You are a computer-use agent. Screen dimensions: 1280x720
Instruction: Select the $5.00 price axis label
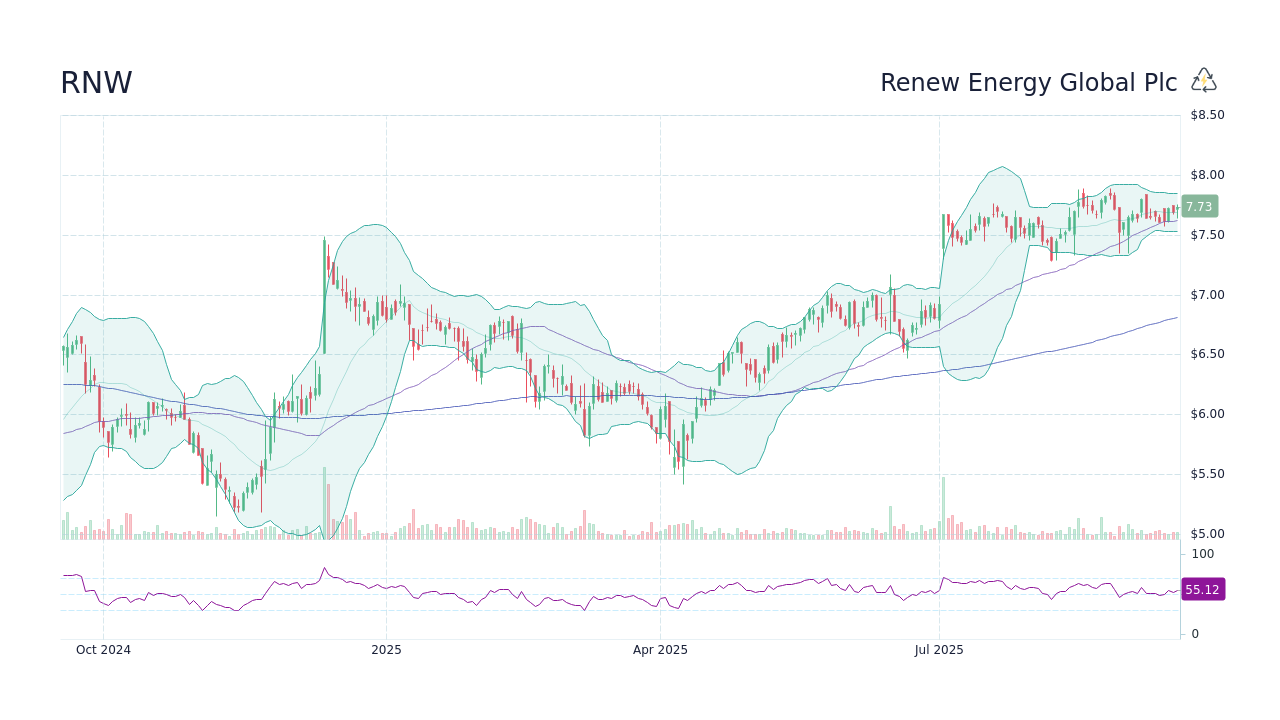[x=1207, y=534]
